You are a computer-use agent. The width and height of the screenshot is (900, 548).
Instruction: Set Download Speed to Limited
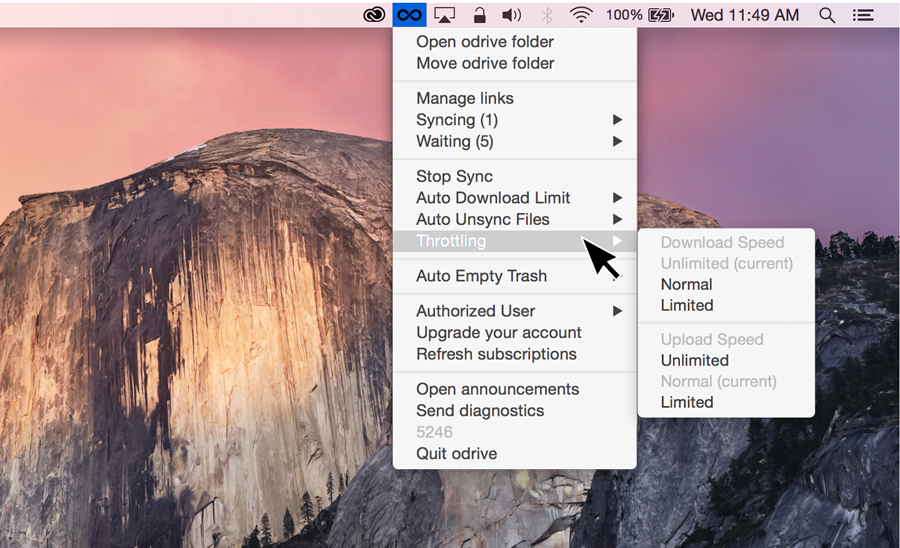coord(726,305)
